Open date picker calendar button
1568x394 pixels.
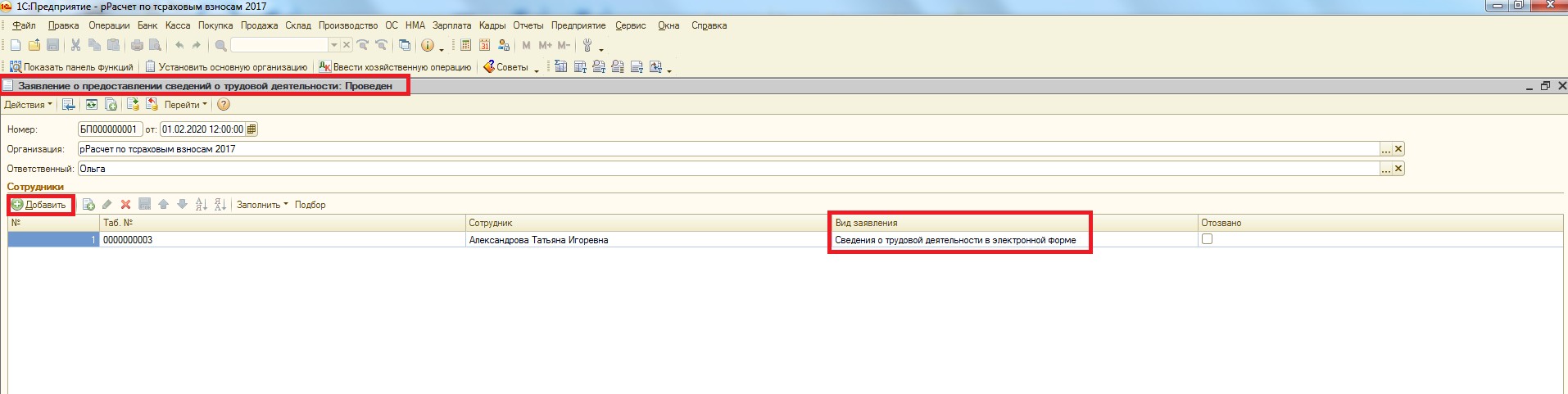pos(252,129)
